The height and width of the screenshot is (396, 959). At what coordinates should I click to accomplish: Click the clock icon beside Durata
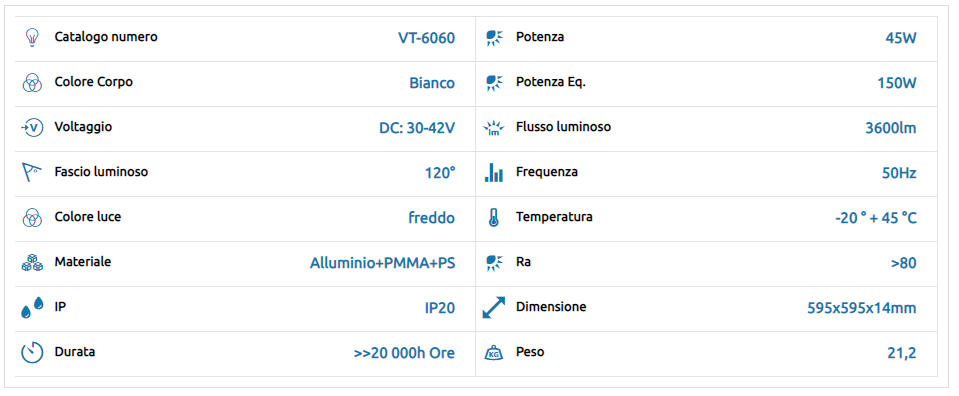32,353
